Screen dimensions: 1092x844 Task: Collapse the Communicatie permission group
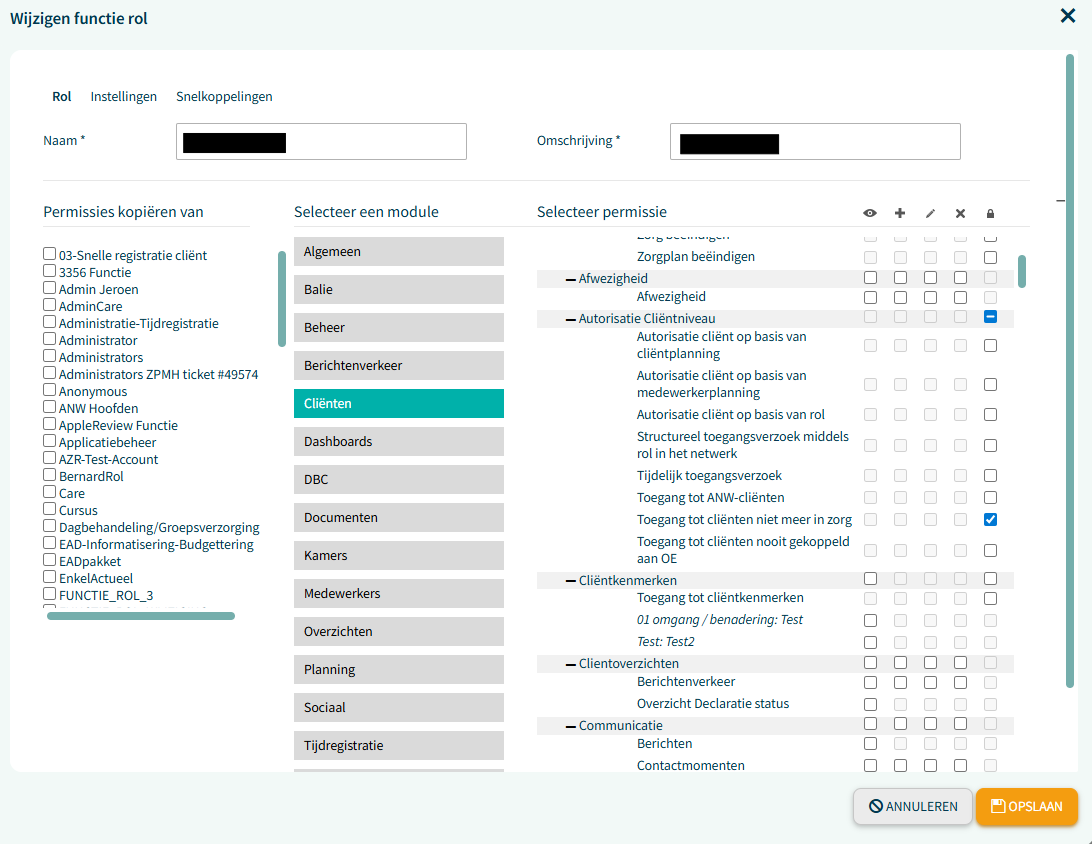[571, 726]
